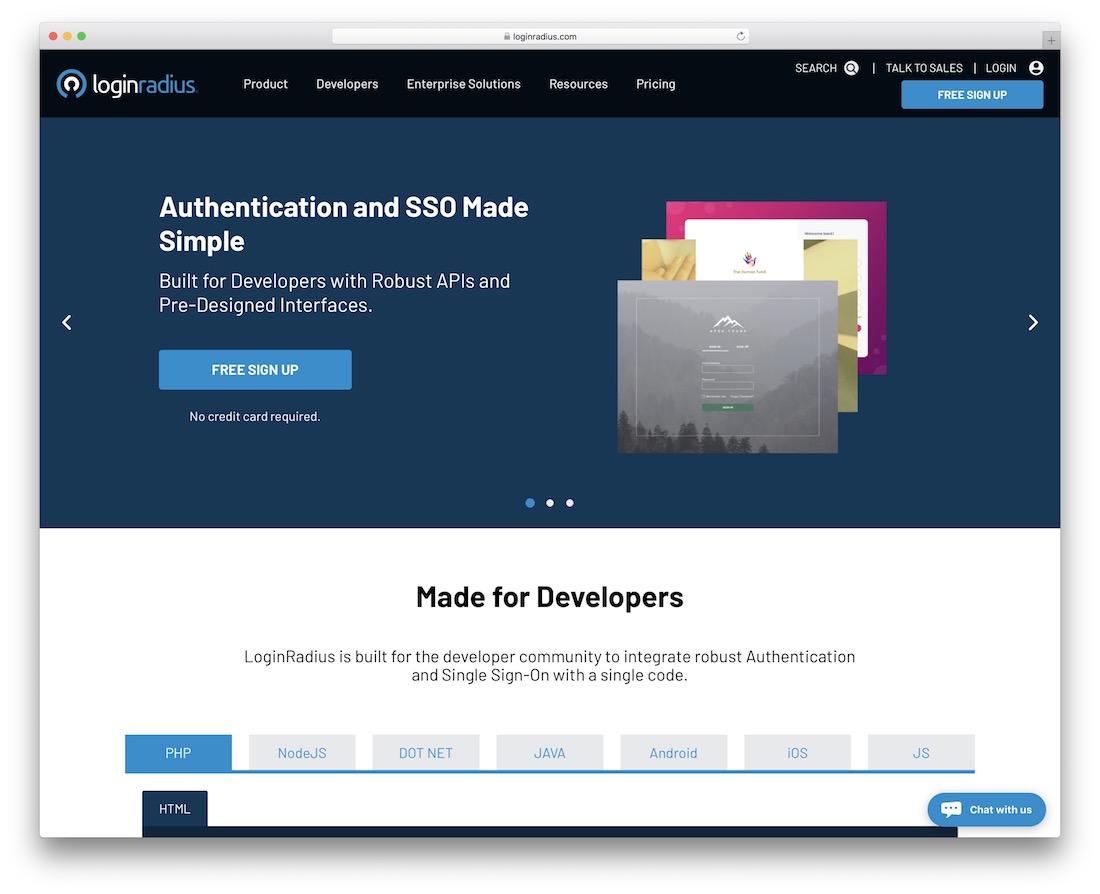This screenshot has width=1100, height=894.
Task: Click the LOGIN link
Action: point(1000,68)
